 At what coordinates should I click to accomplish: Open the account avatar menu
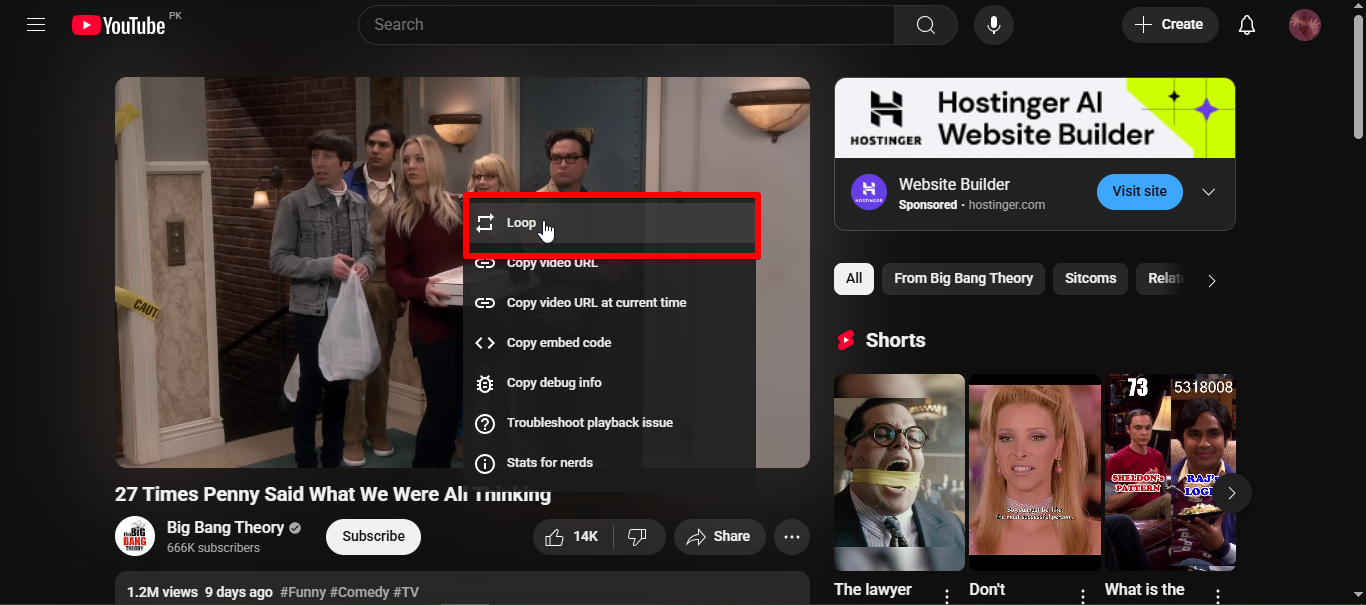pos(1304,25)
